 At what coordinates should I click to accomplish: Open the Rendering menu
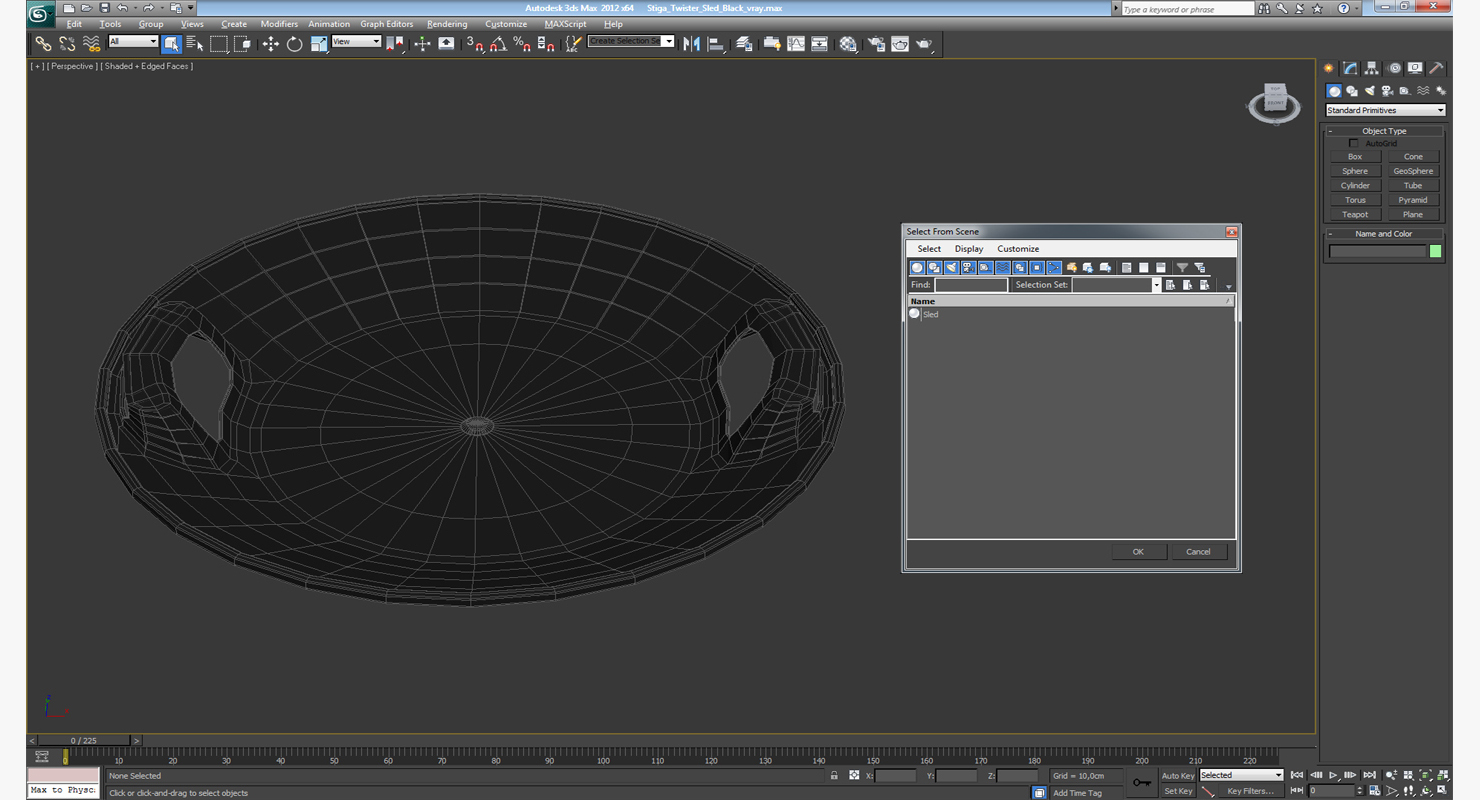446,24
